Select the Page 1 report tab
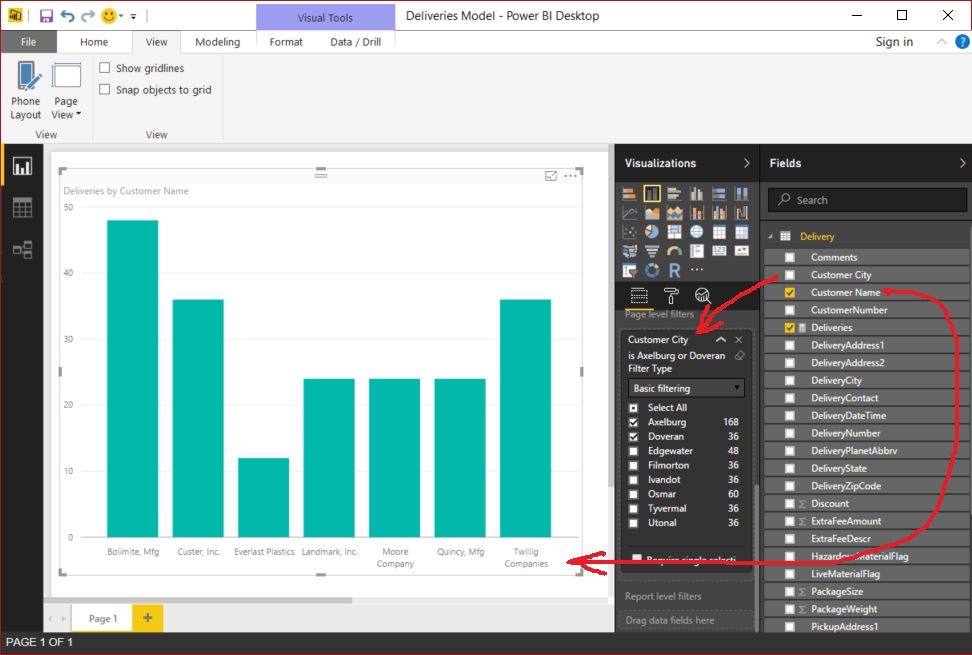This screenshot has height=655, width=972. click(x=103, y=618)
